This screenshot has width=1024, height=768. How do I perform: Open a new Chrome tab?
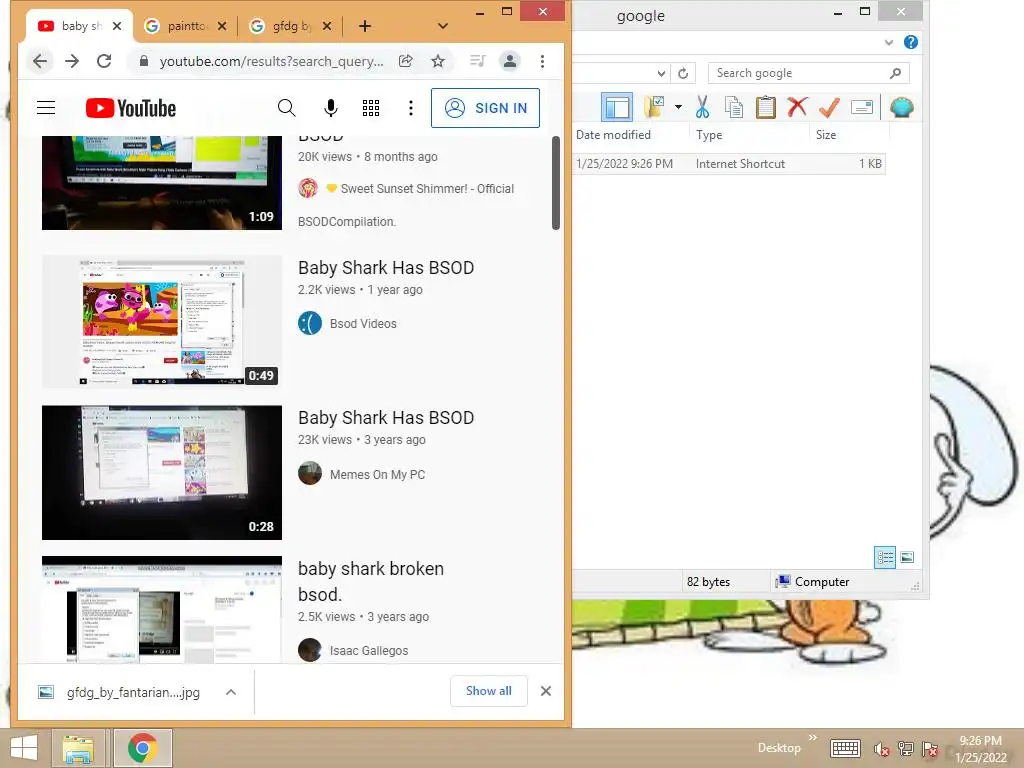tap(365, 26)
